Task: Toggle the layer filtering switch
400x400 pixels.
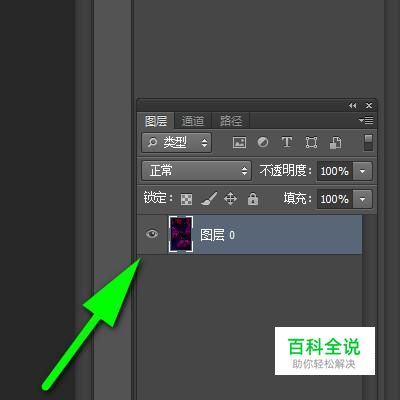Action: [368, 143]
